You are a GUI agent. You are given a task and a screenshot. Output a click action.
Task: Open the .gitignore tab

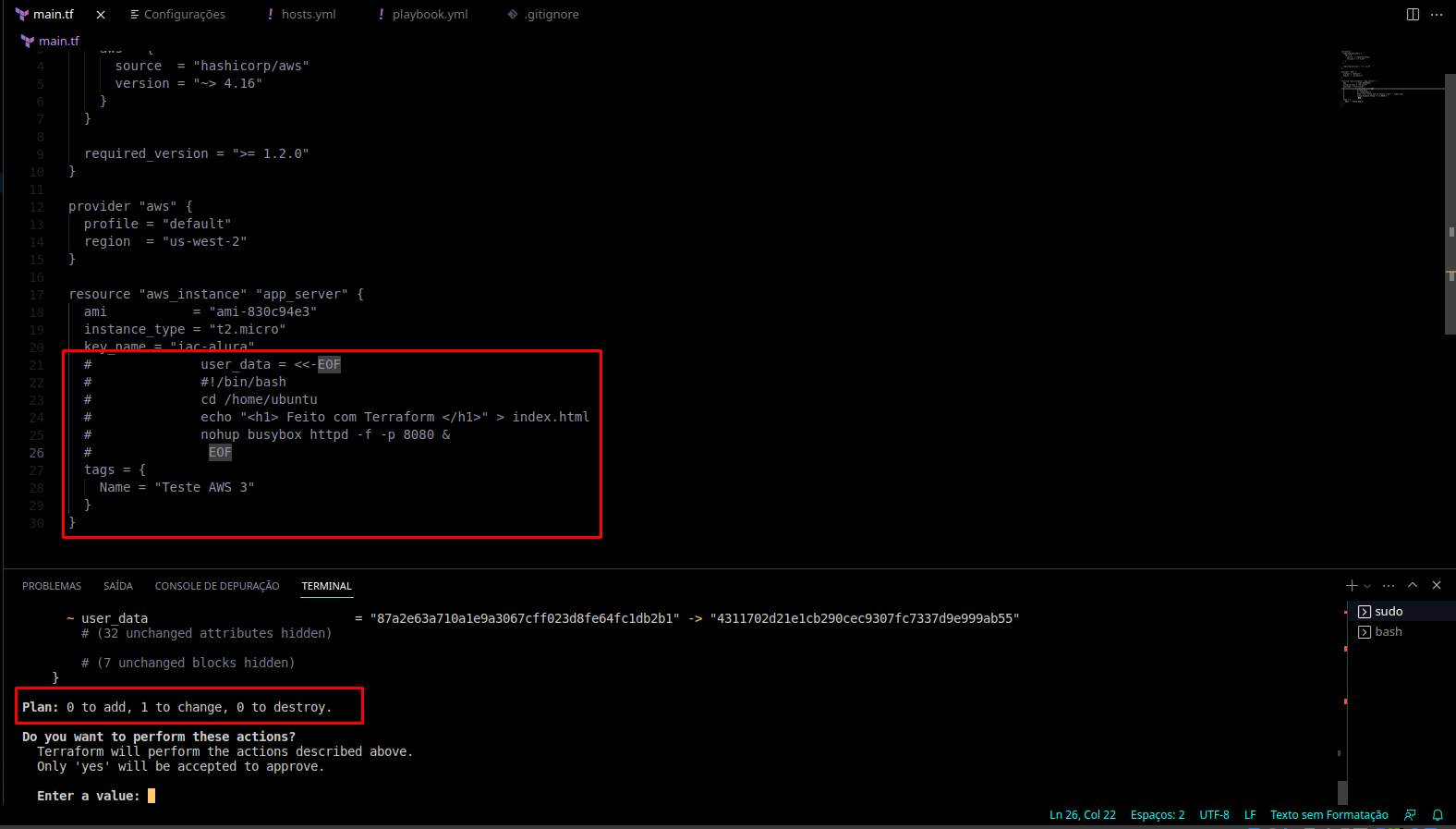tap(543, 15)
